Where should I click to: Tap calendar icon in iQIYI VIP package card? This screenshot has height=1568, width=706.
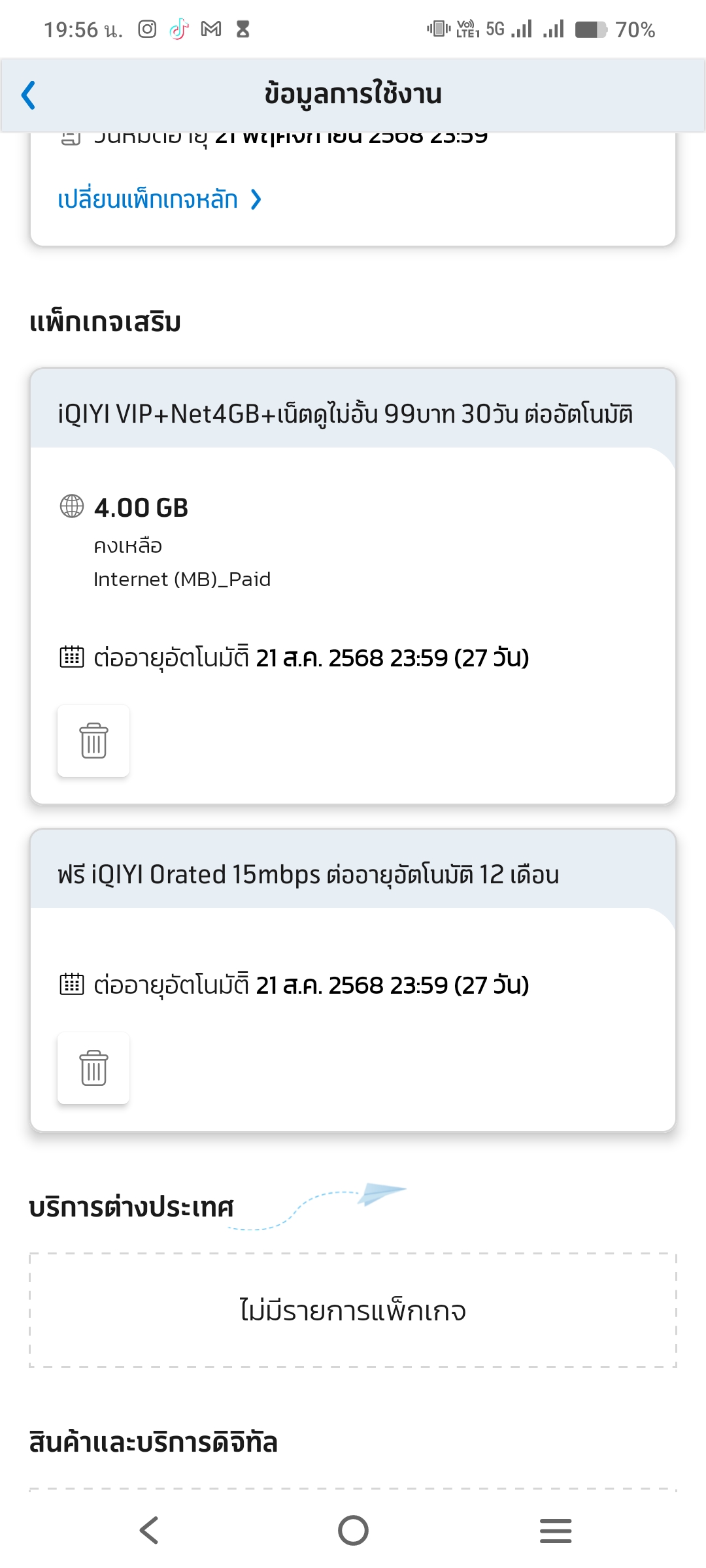coord(72,657)
